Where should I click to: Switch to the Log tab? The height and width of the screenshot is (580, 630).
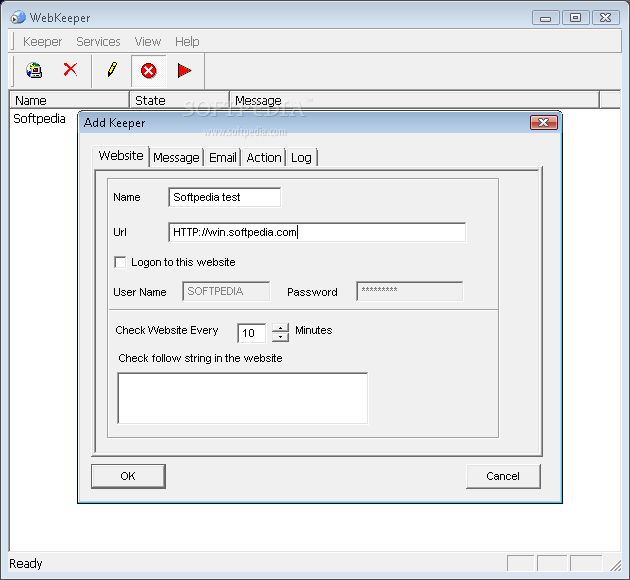point(301,157)
